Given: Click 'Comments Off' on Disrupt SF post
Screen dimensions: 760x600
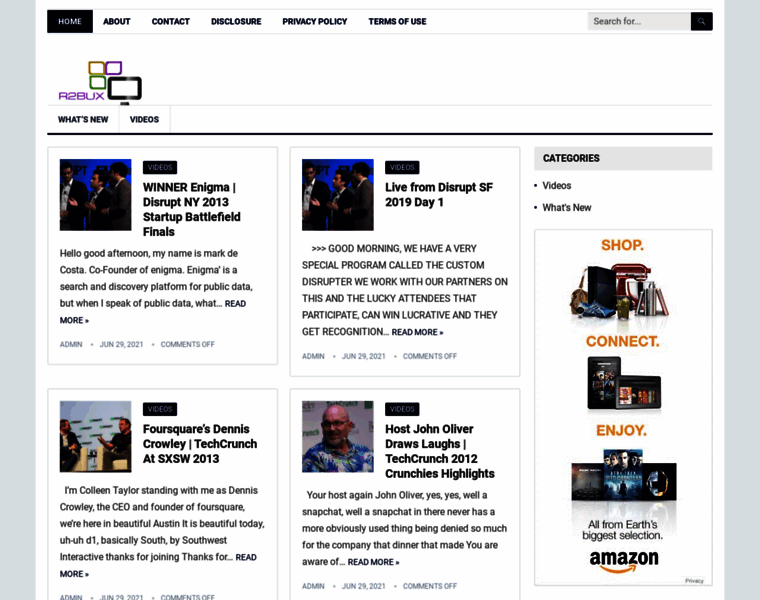Looking at the screenshot, I should (430, 356).
